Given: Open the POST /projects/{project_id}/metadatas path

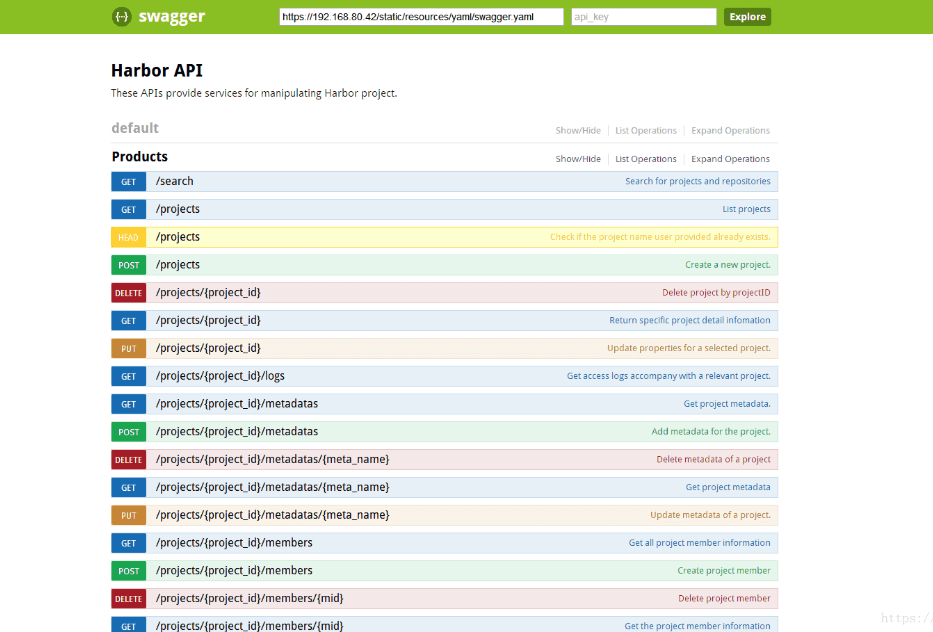Looking at the screenshot, I should click(237, 431).
